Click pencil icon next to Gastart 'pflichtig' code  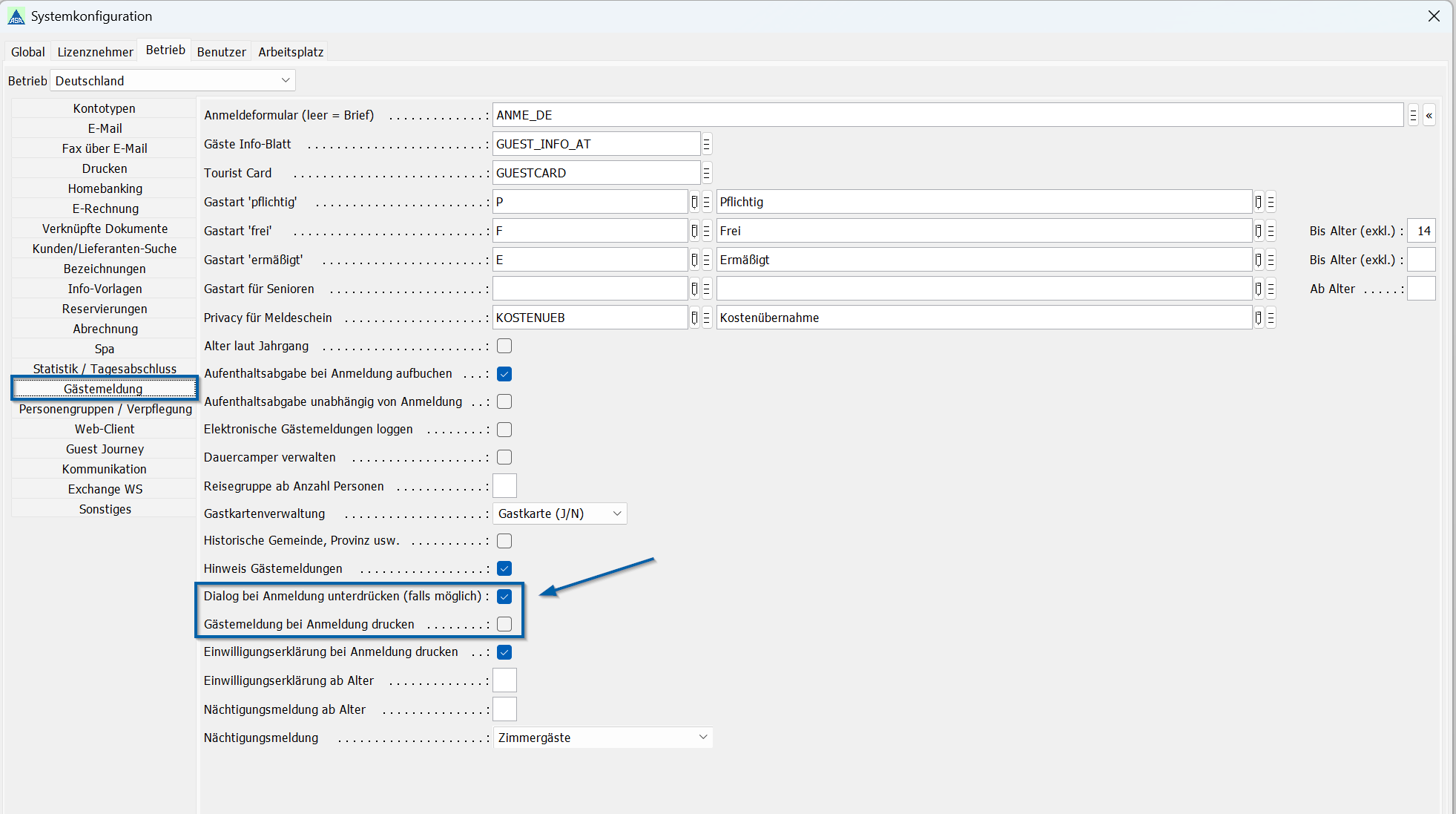coord(694,202)
